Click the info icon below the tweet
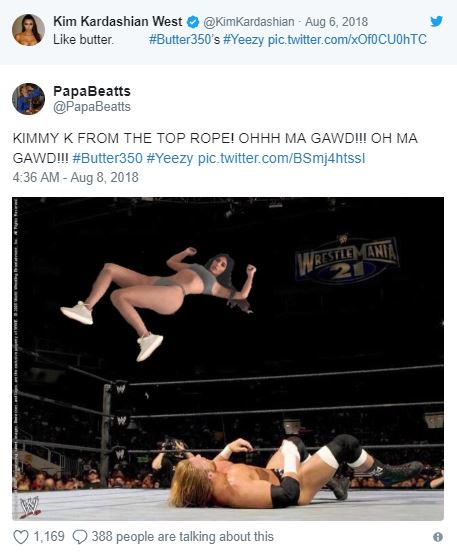Viewport: 457px width, 554px height. coord(438,537)
